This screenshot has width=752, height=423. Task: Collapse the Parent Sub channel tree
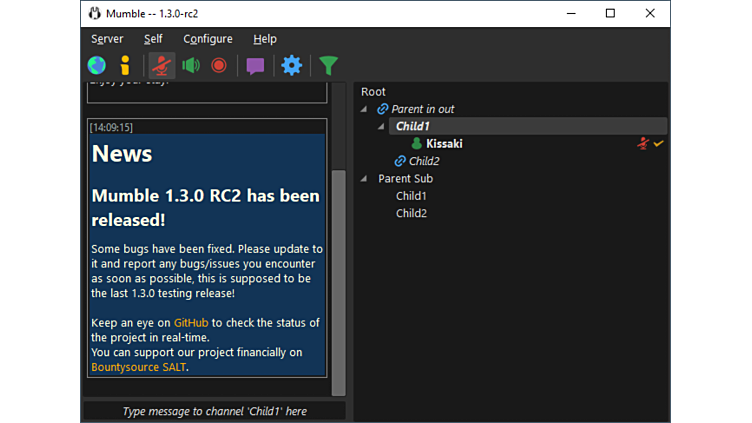364,179
